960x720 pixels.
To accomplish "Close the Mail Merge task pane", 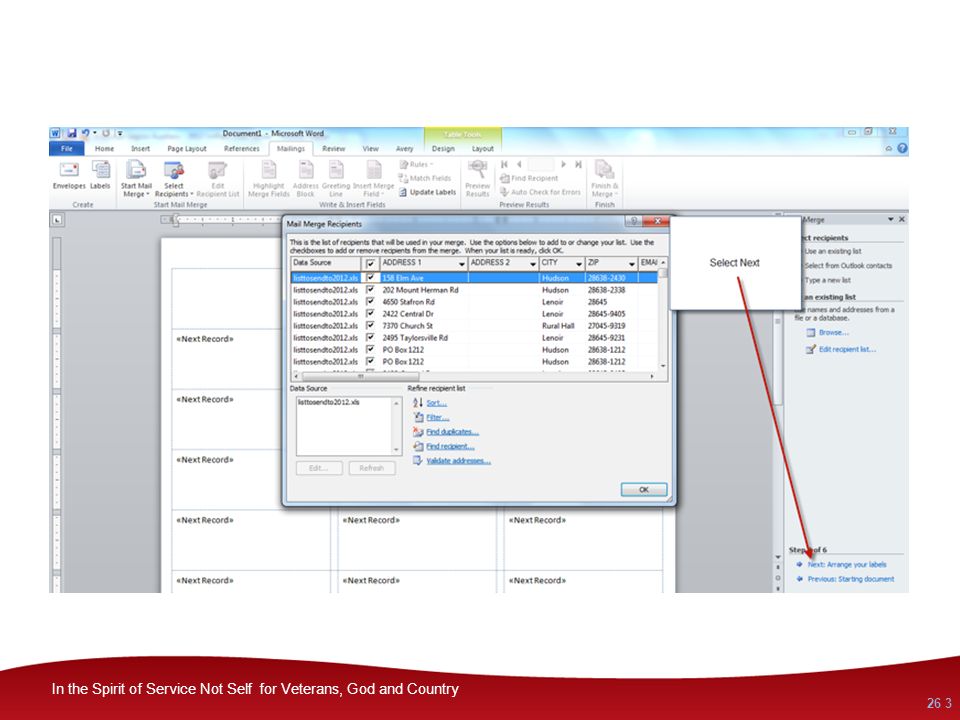I will click(902, 219).
